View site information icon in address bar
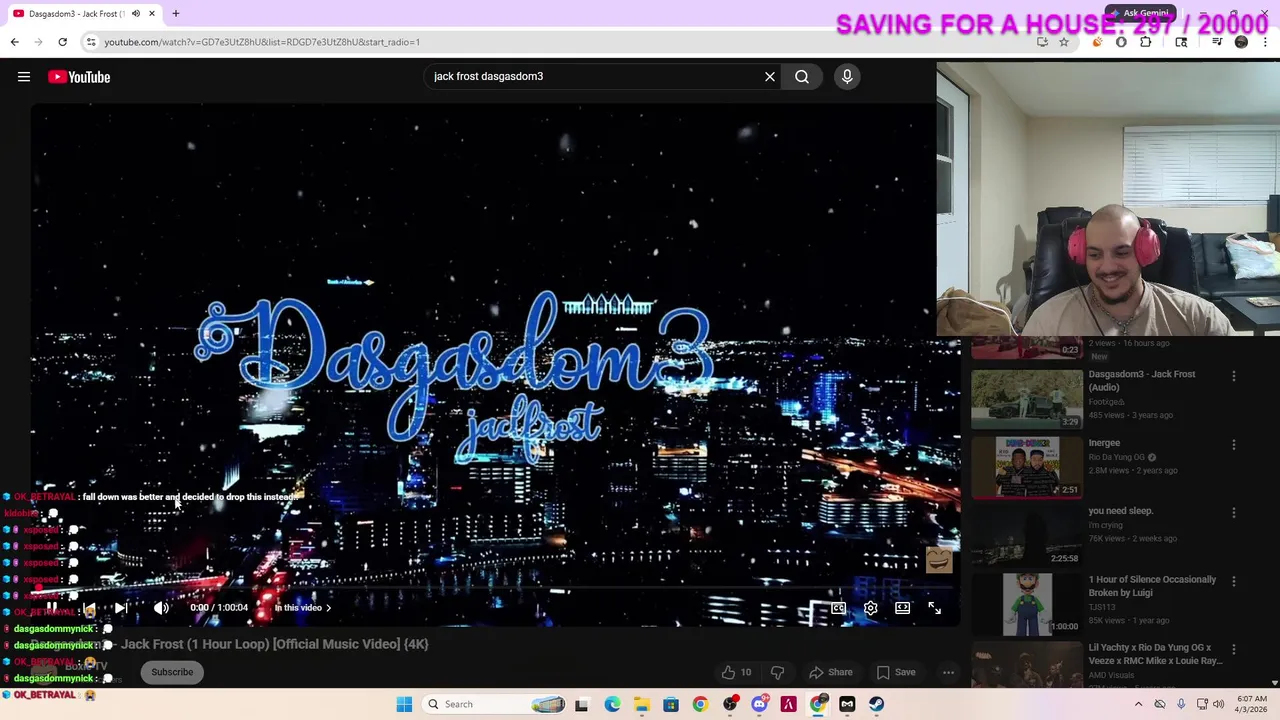Viewport: 1280px width, 720px height. 91,42
